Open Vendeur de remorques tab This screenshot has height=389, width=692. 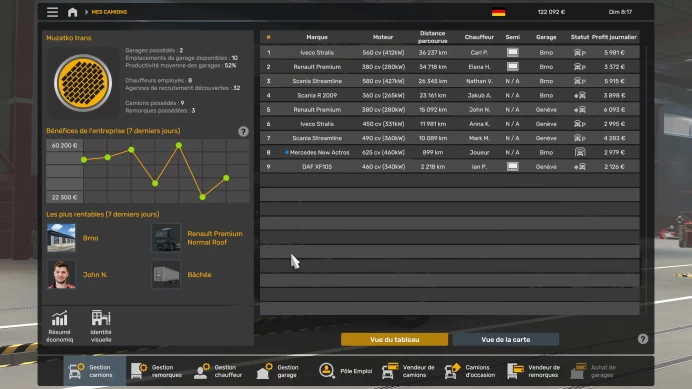(534, 371)
